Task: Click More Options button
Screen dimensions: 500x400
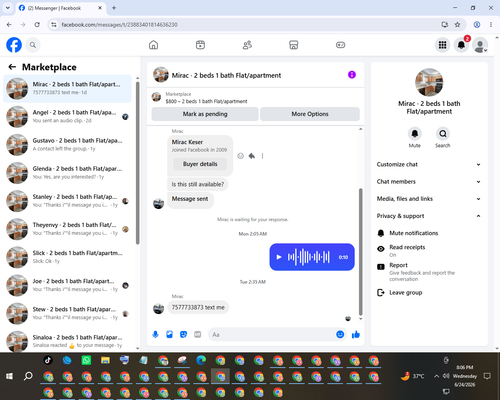Action: pyautogui.click(x=310, y=114)
